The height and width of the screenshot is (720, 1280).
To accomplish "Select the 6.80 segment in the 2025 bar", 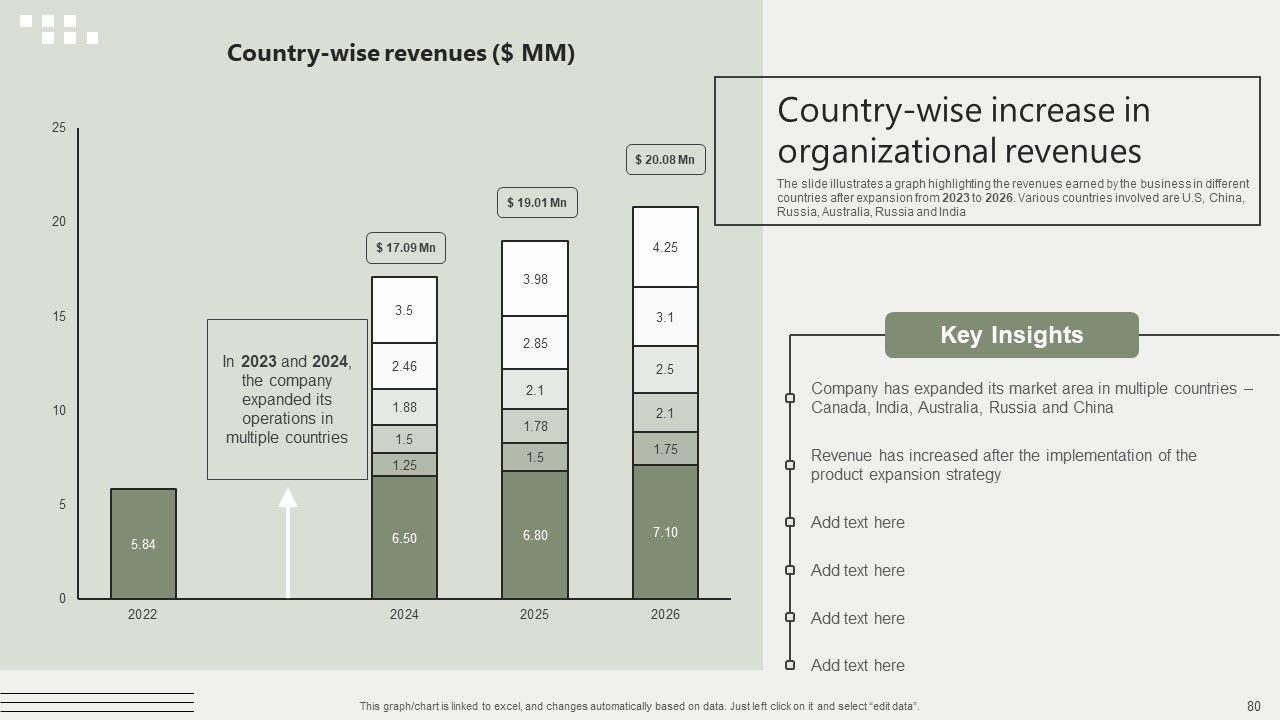I will (x=535, y=535).
